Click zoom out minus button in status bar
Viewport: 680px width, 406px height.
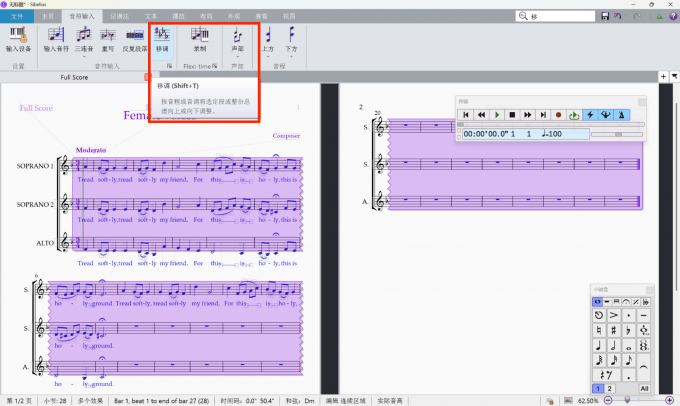[x=608, y=400]
